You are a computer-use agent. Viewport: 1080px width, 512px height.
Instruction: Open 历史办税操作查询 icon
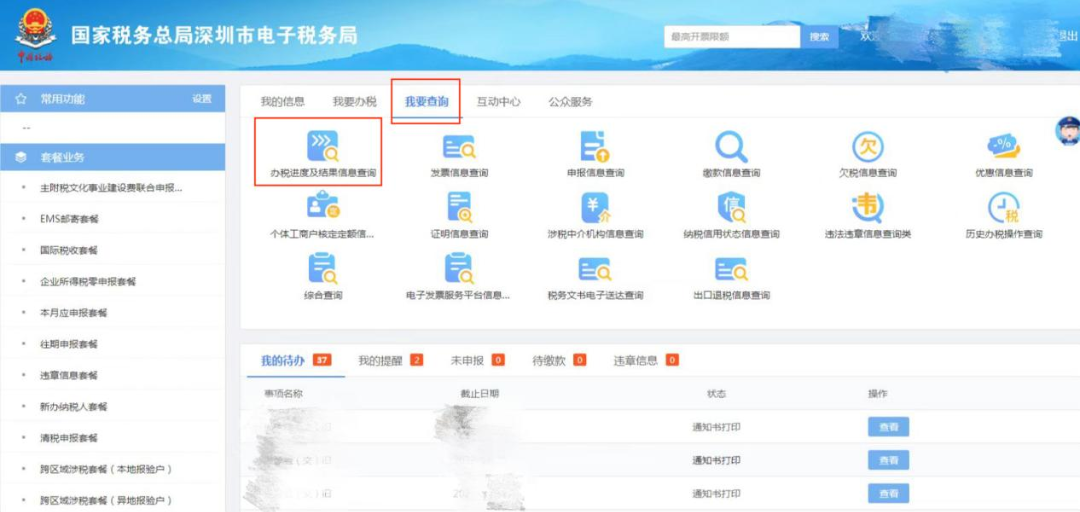click(x=1003, y=207)
